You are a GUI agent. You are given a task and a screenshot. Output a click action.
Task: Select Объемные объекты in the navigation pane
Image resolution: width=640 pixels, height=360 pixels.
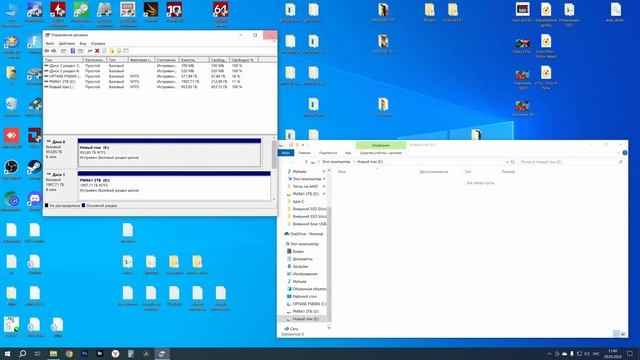[306, 289]
